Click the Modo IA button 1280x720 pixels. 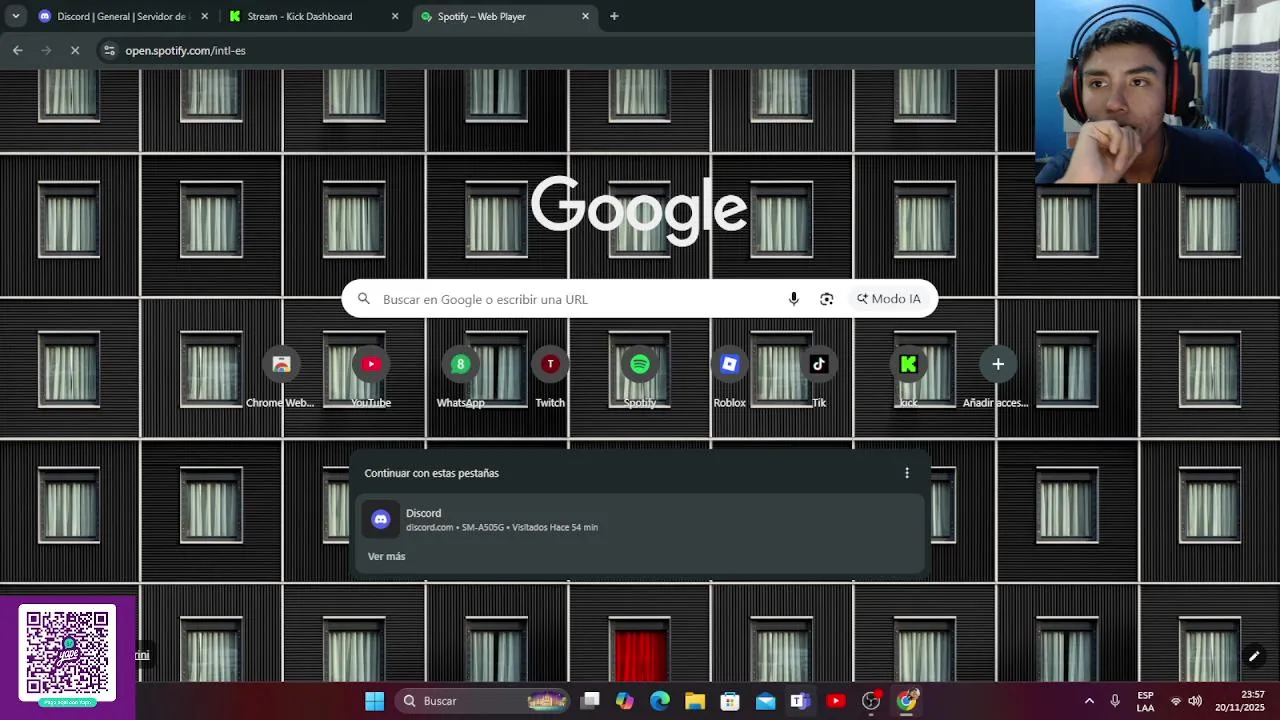point(888,299)
